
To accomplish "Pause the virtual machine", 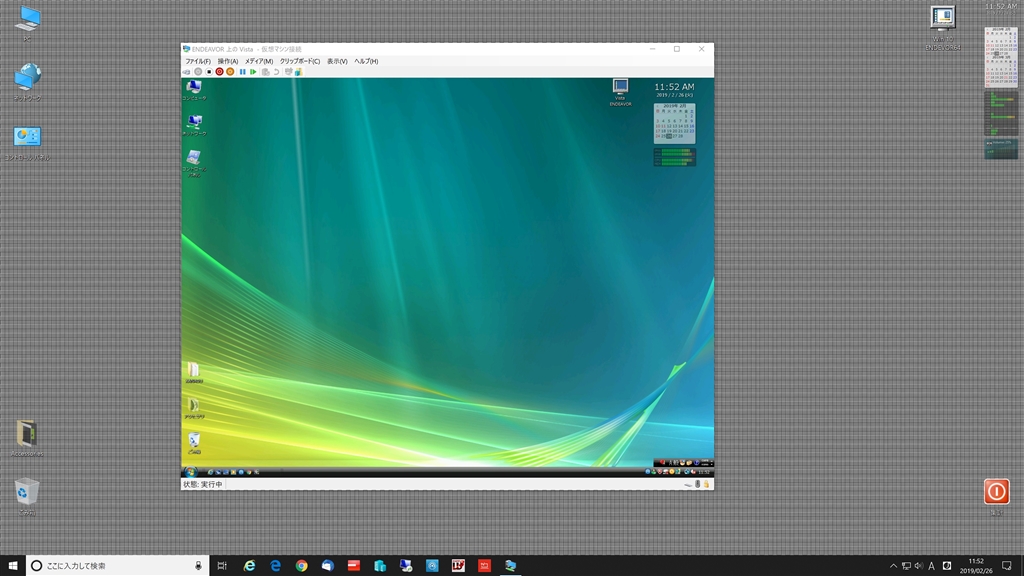I will click(242, 72).
